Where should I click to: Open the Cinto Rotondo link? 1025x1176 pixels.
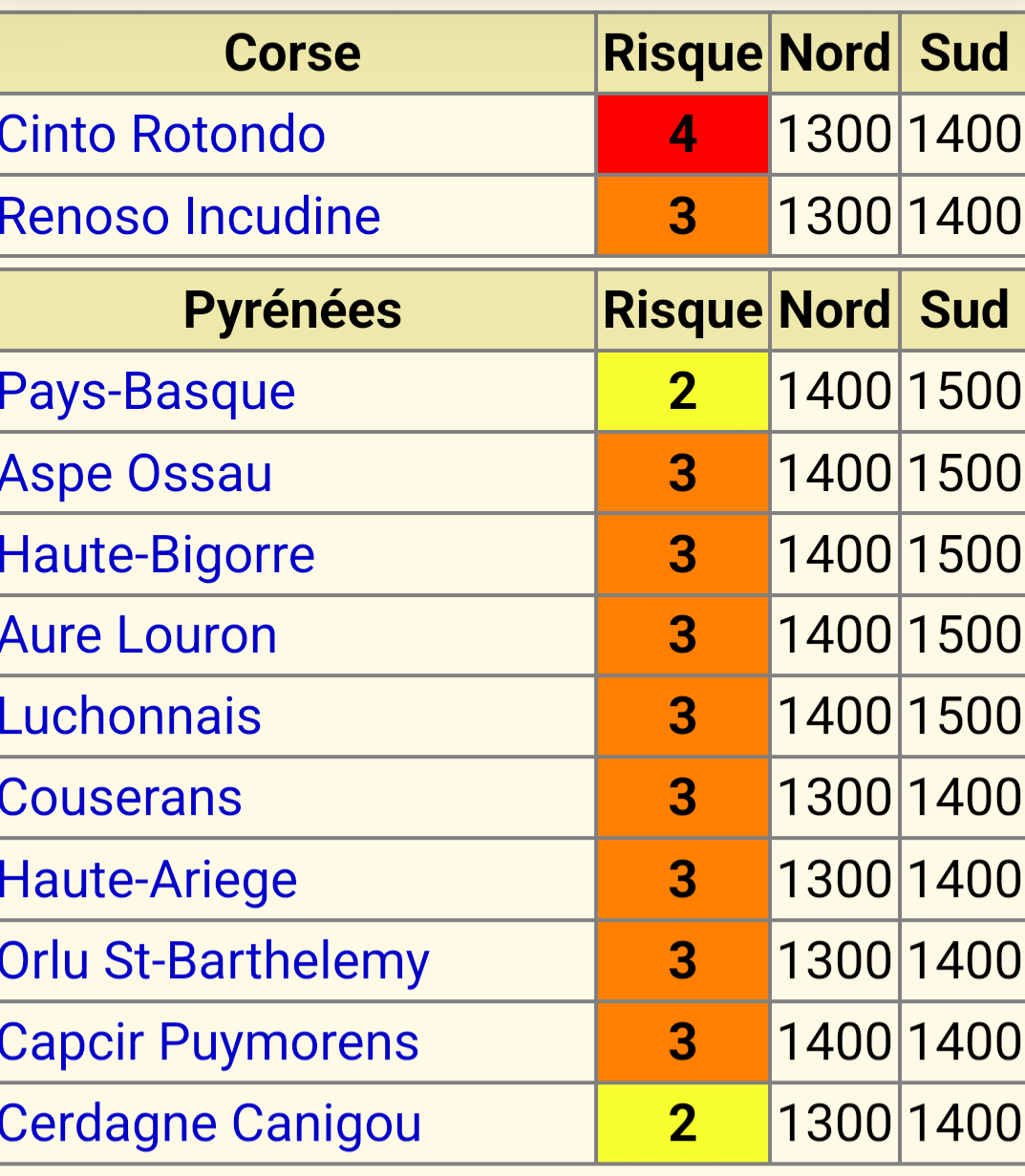coord(162,135)
